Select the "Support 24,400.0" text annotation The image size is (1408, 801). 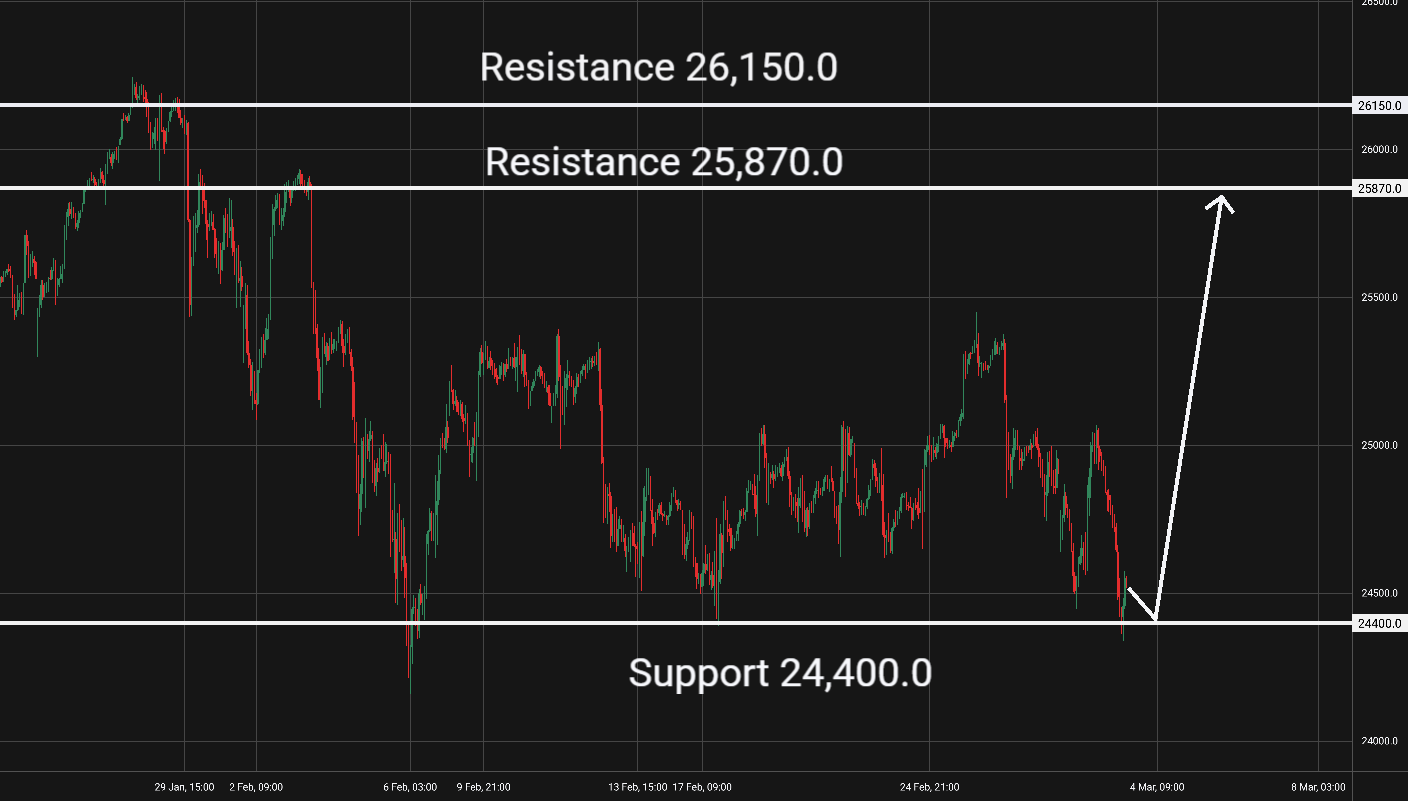click(x=780, y=673)
